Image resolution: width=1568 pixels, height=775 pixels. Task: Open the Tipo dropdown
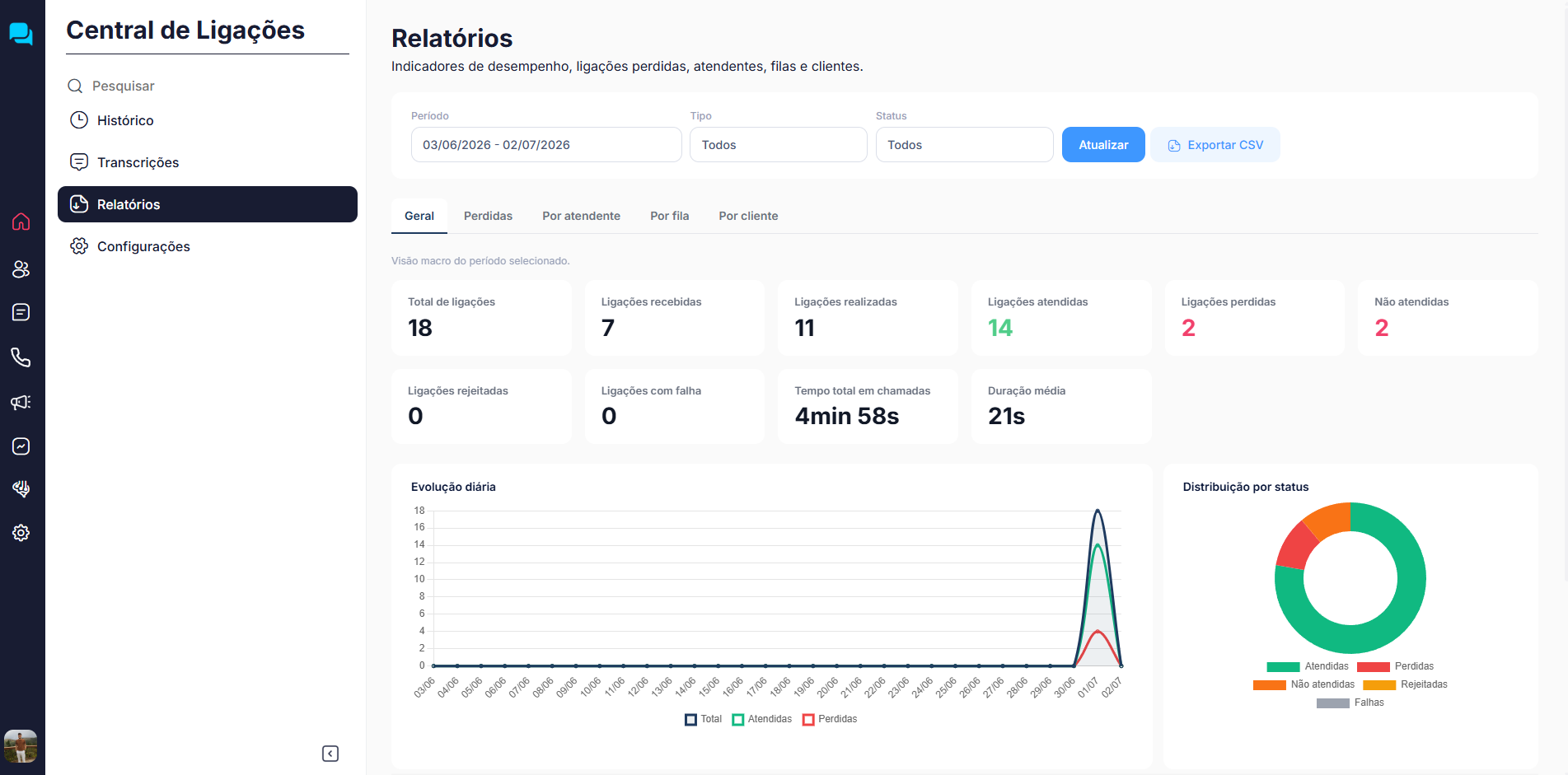[779, 145]
